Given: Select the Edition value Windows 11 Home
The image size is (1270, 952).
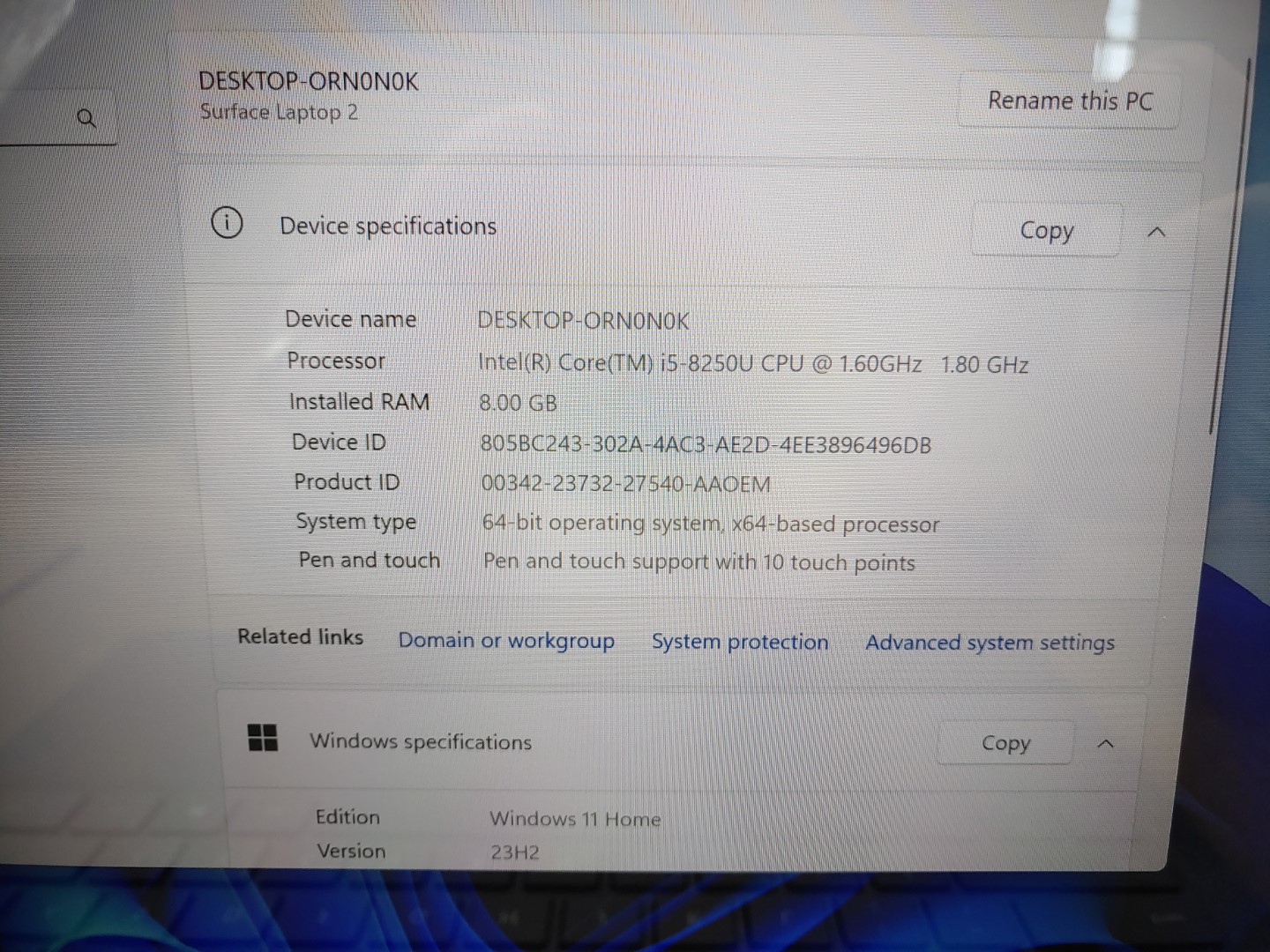Looking at the screenshot, I should click(575, 819).
